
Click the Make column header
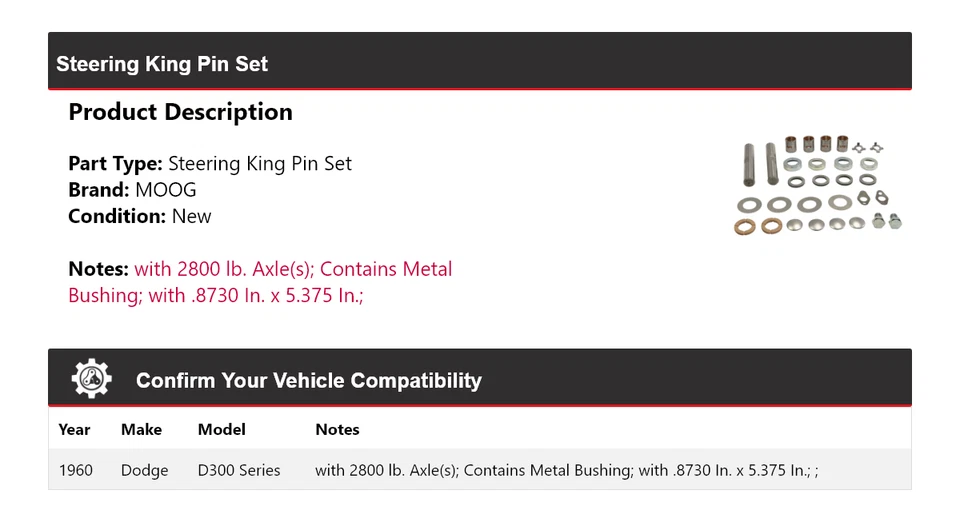[141, 429]
